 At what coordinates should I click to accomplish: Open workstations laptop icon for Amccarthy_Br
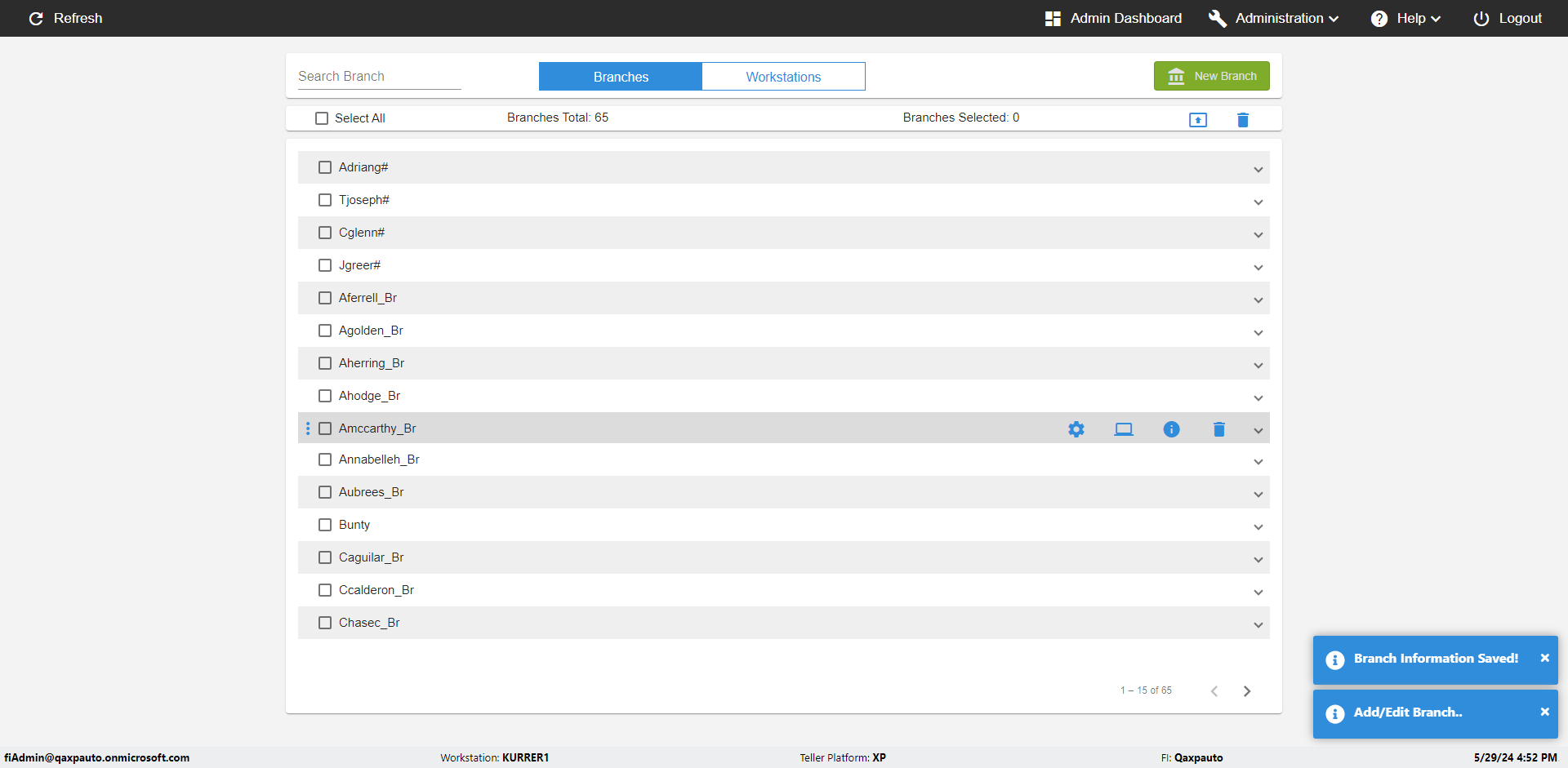pyautogui.click(x=1124, y=428)
